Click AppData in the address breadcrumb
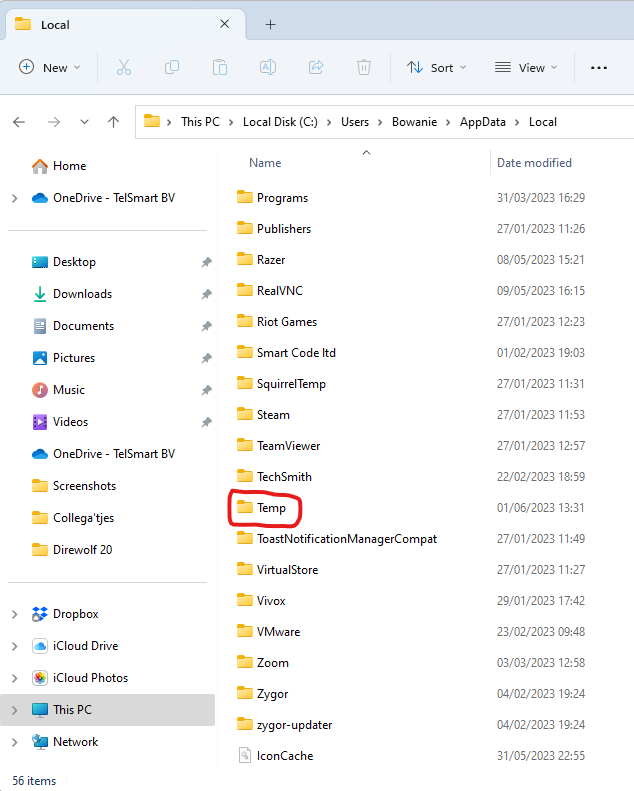This screenshot has width=634, height=791. pos(483,122)
